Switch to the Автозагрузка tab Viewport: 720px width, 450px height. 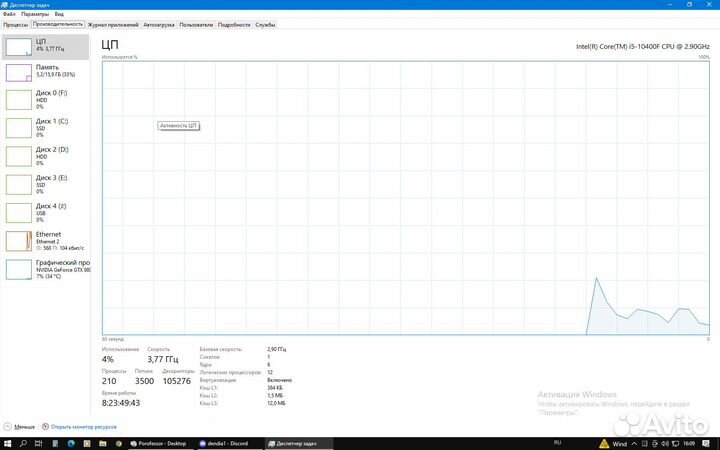point(159,25)
